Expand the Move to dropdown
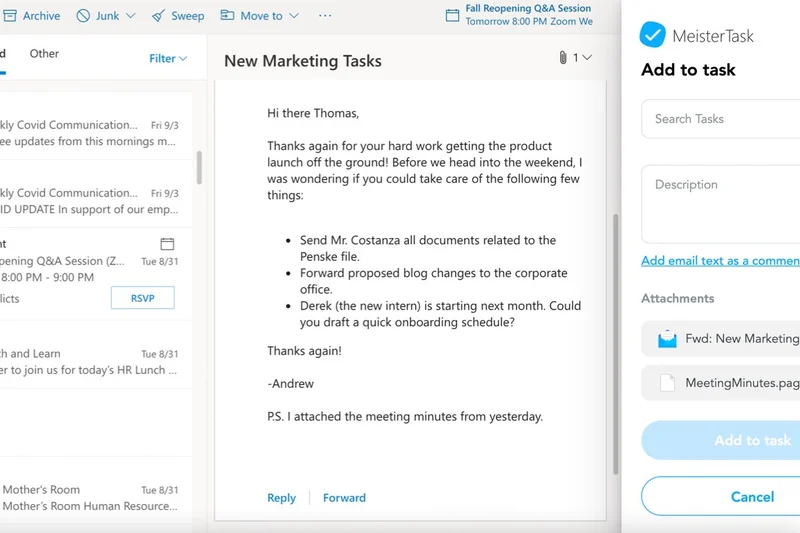The image size is (800, 533). pos(293,16)
